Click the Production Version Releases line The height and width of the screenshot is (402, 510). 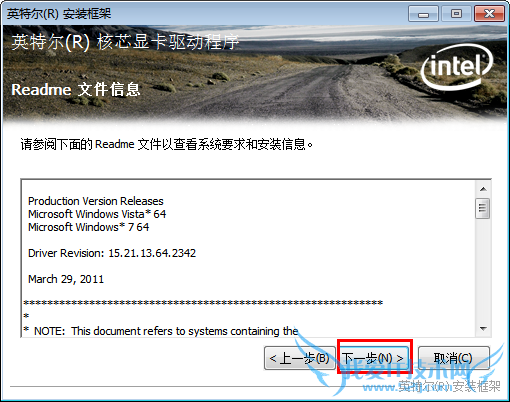(x=96, y=201)
